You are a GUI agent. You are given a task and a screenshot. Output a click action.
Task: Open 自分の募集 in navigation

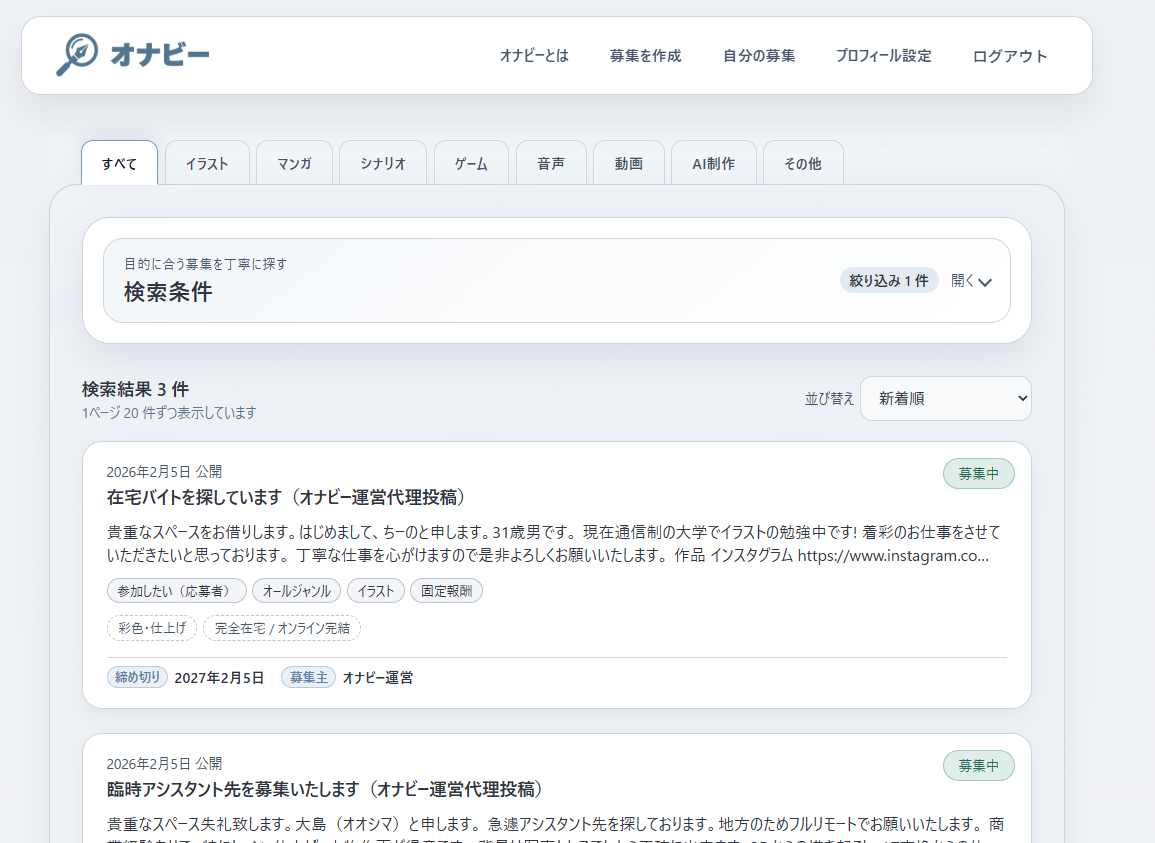pyautogui.click(x=759, y=56)
